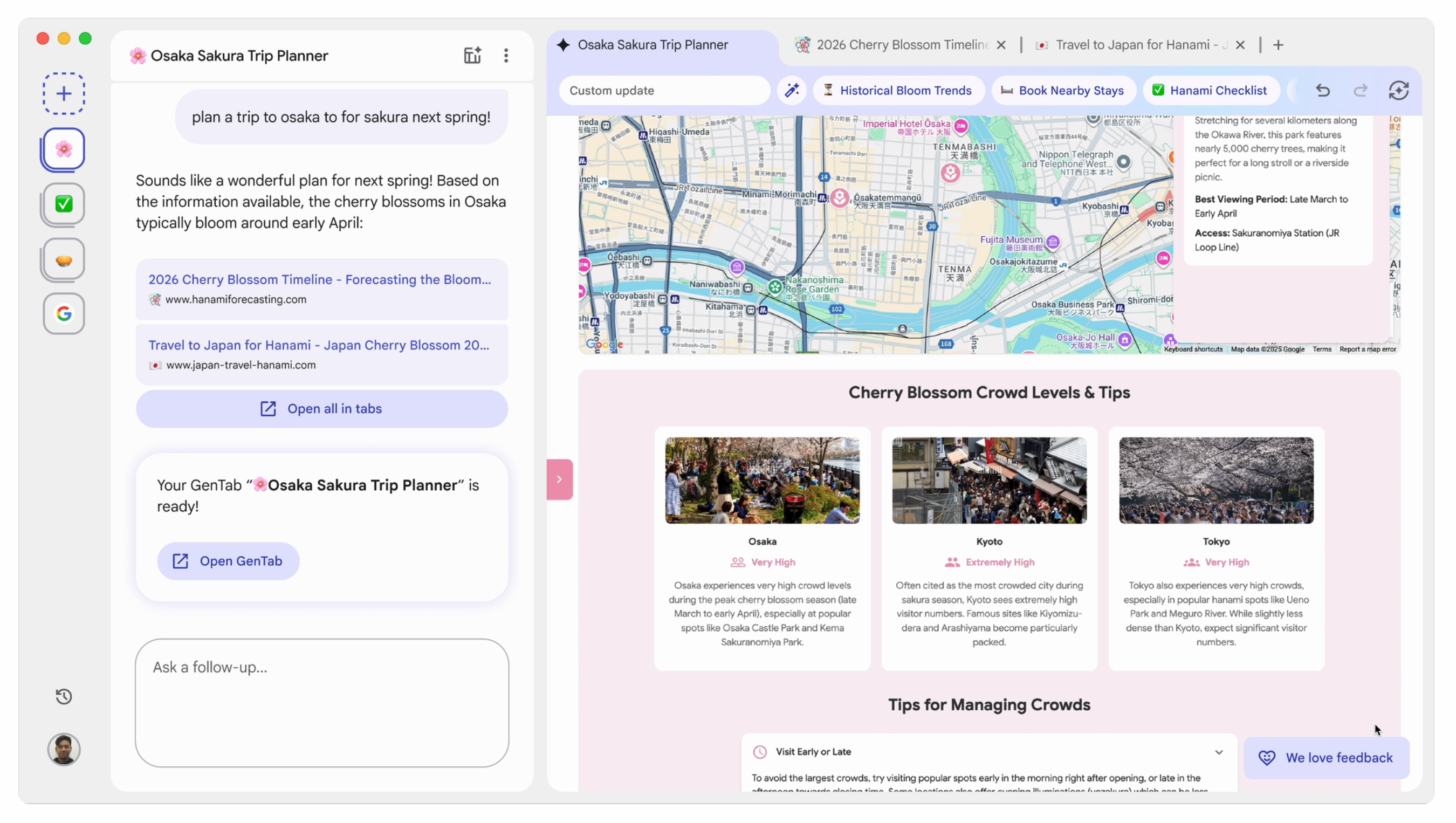Click the magic wand icon beside Custom update
The width and height of the screenshot is (1456, 823).
coord(791,91)
